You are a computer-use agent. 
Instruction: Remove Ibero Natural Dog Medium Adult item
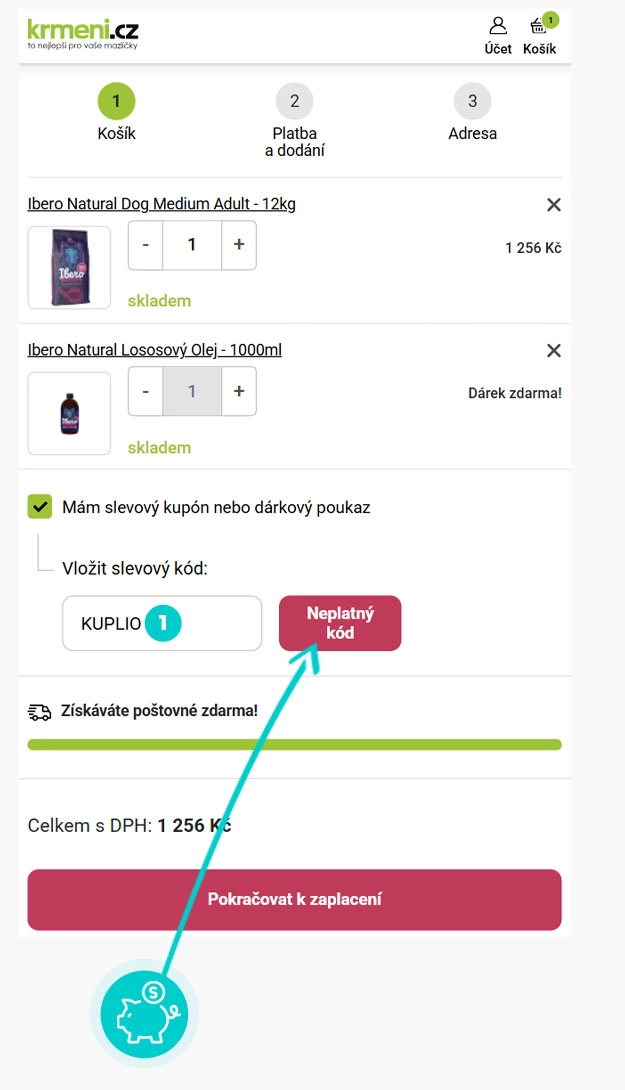(554, 205)
